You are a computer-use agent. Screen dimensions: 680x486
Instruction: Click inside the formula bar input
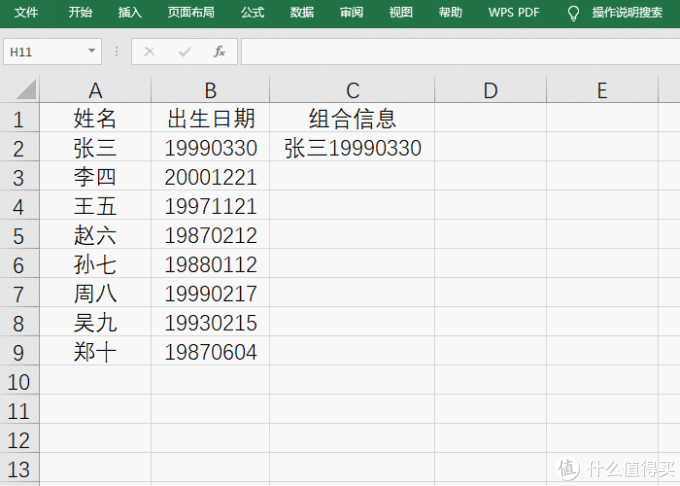(461, 52)
